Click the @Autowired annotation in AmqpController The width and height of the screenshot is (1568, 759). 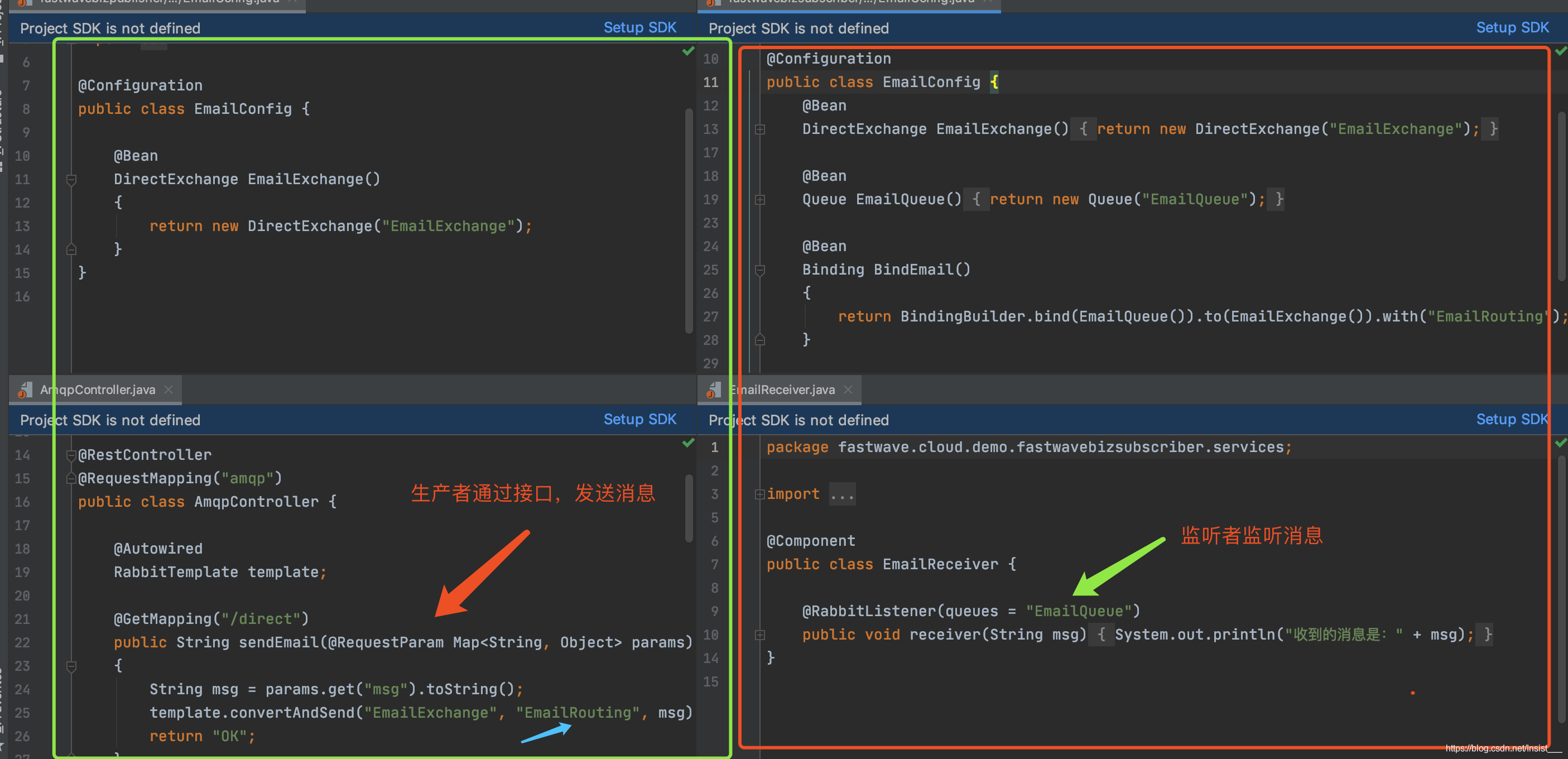pyautogui.click(x=158, y=549)
